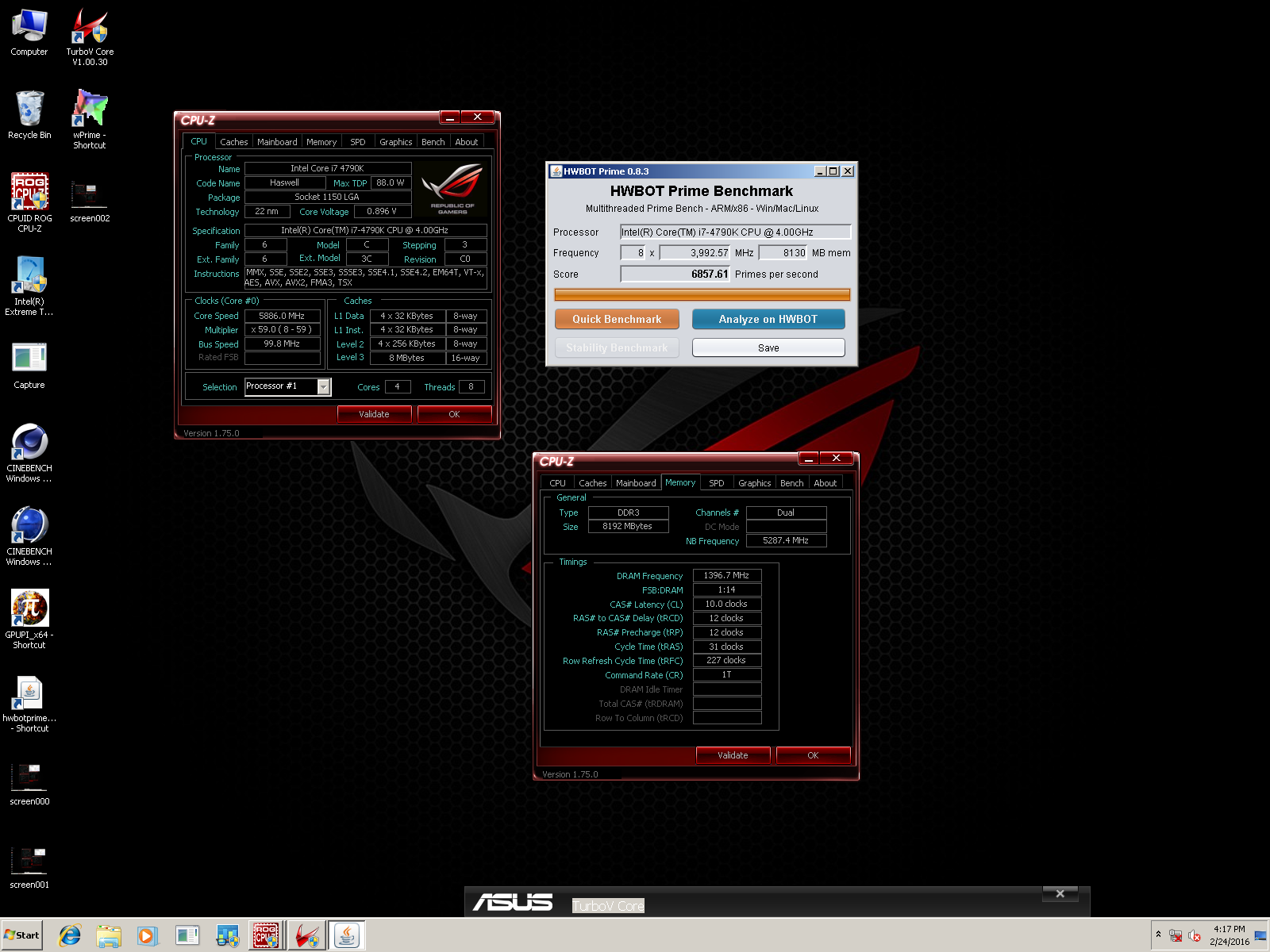Open About tab in the CPU window
The image size is (1270, 952).
(x=467, y=142)
